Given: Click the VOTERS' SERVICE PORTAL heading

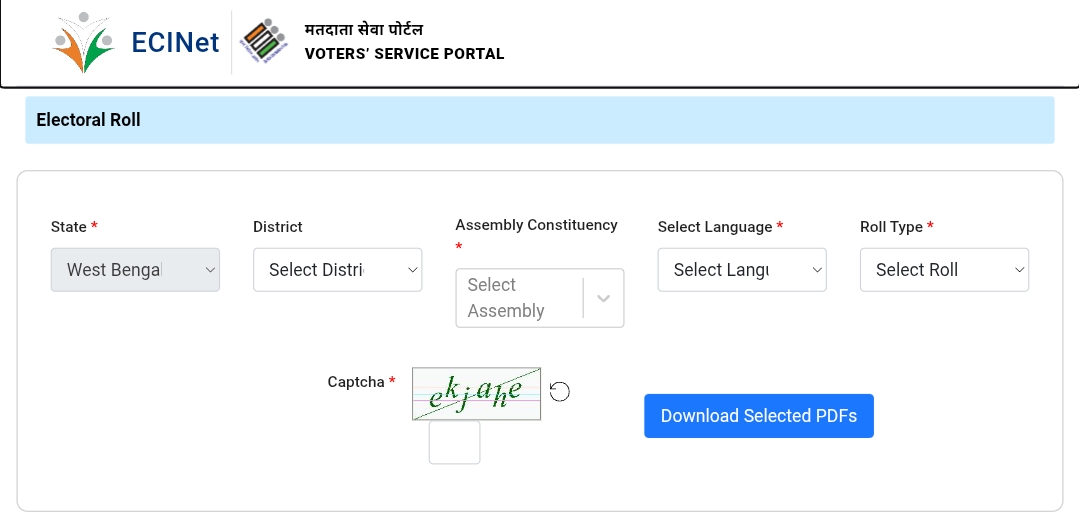Looking at the screenshot, I should pyautogui.click(x=404, y=54).
